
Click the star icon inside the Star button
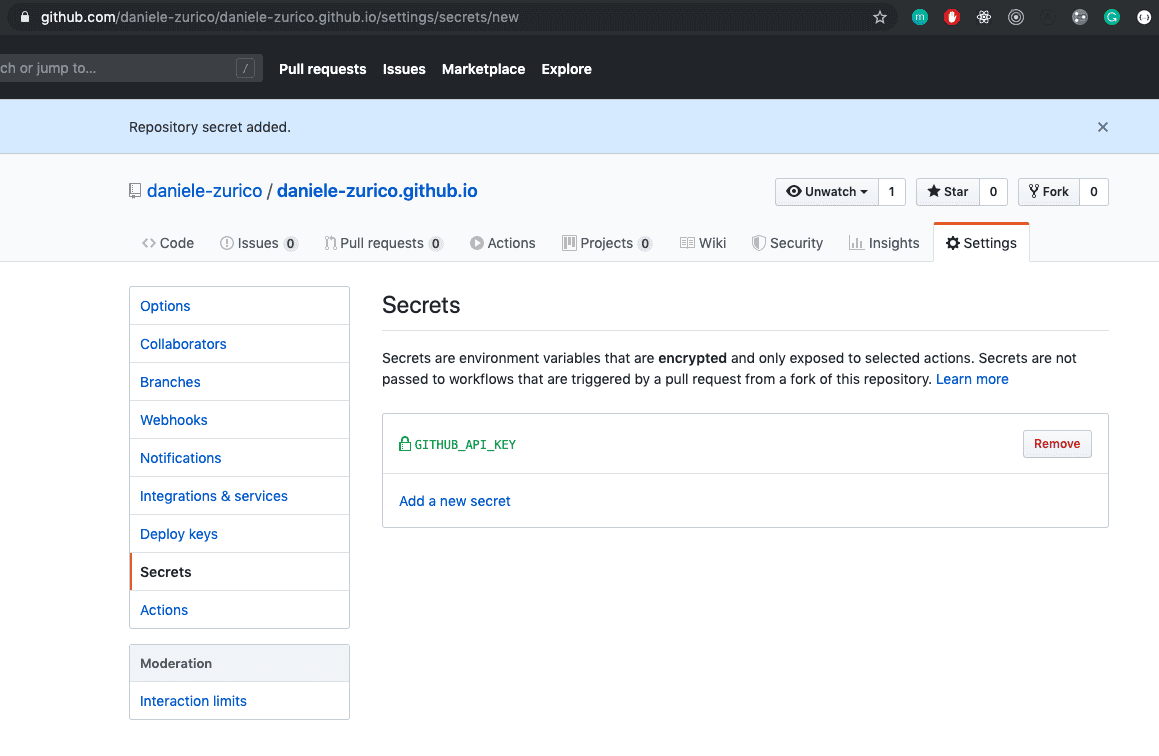coord(934,191)
